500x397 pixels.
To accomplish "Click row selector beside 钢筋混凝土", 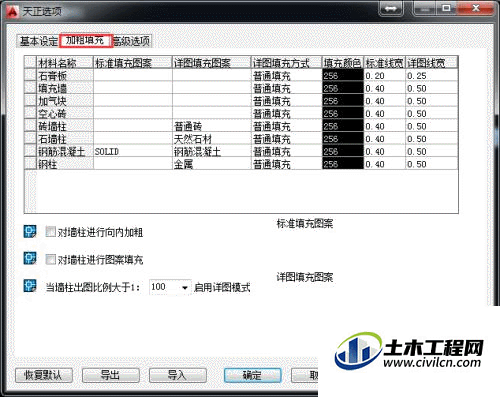I will pos(30,151).
